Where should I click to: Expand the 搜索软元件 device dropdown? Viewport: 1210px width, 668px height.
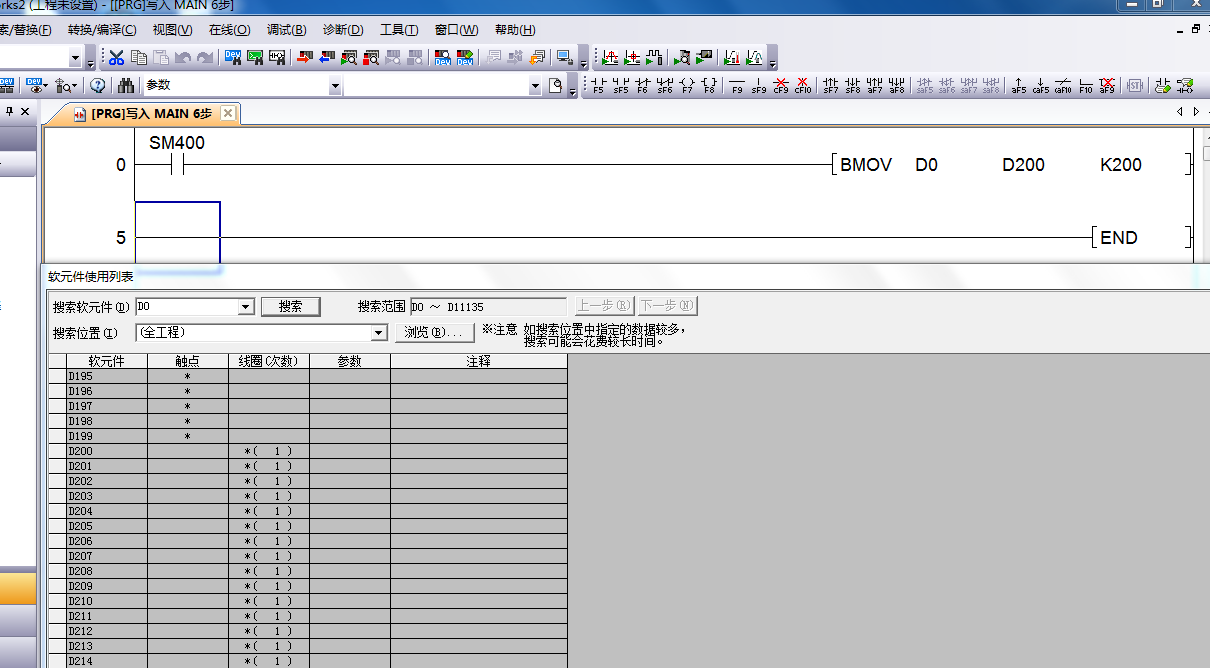coord(246,307)
